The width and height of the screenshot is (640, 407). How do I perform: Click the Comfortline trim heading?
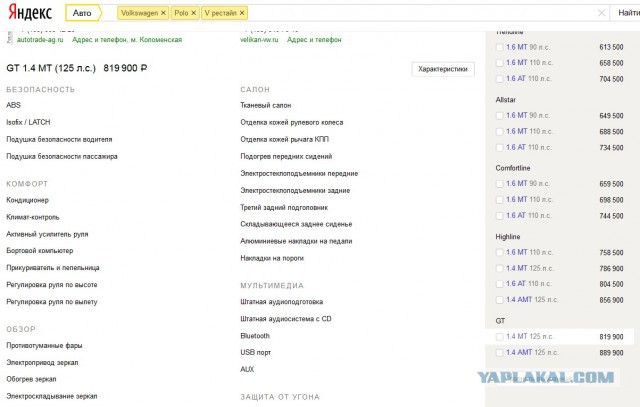(513, 168)
